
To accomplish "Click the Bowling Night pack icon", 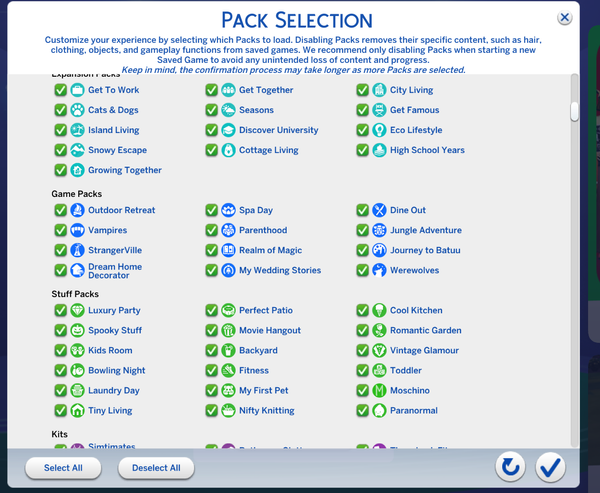I will (77, 370).
